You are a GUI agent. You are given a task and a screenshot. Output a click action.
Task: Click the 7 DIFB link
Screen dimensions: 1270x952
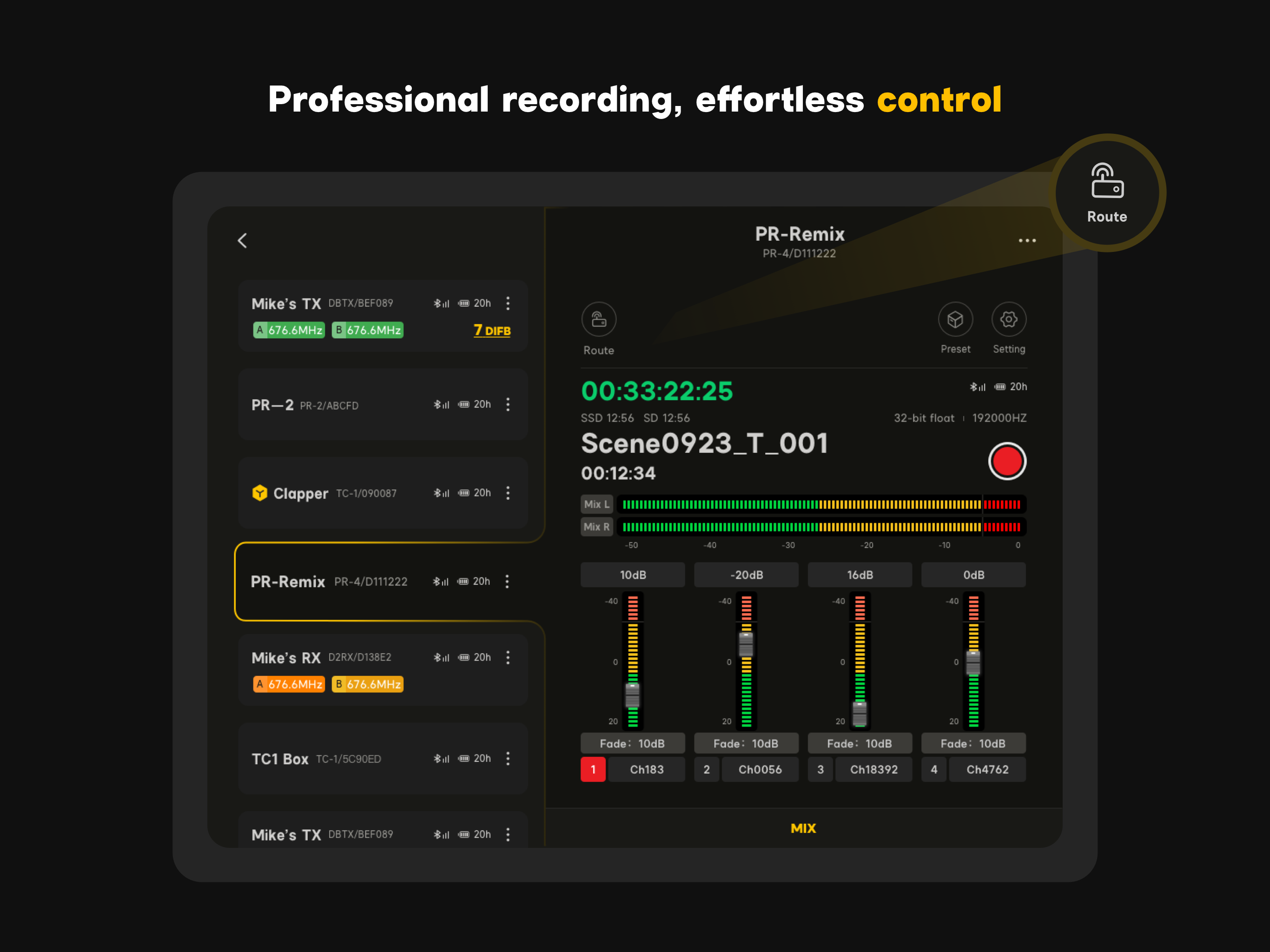click(492, 330)
